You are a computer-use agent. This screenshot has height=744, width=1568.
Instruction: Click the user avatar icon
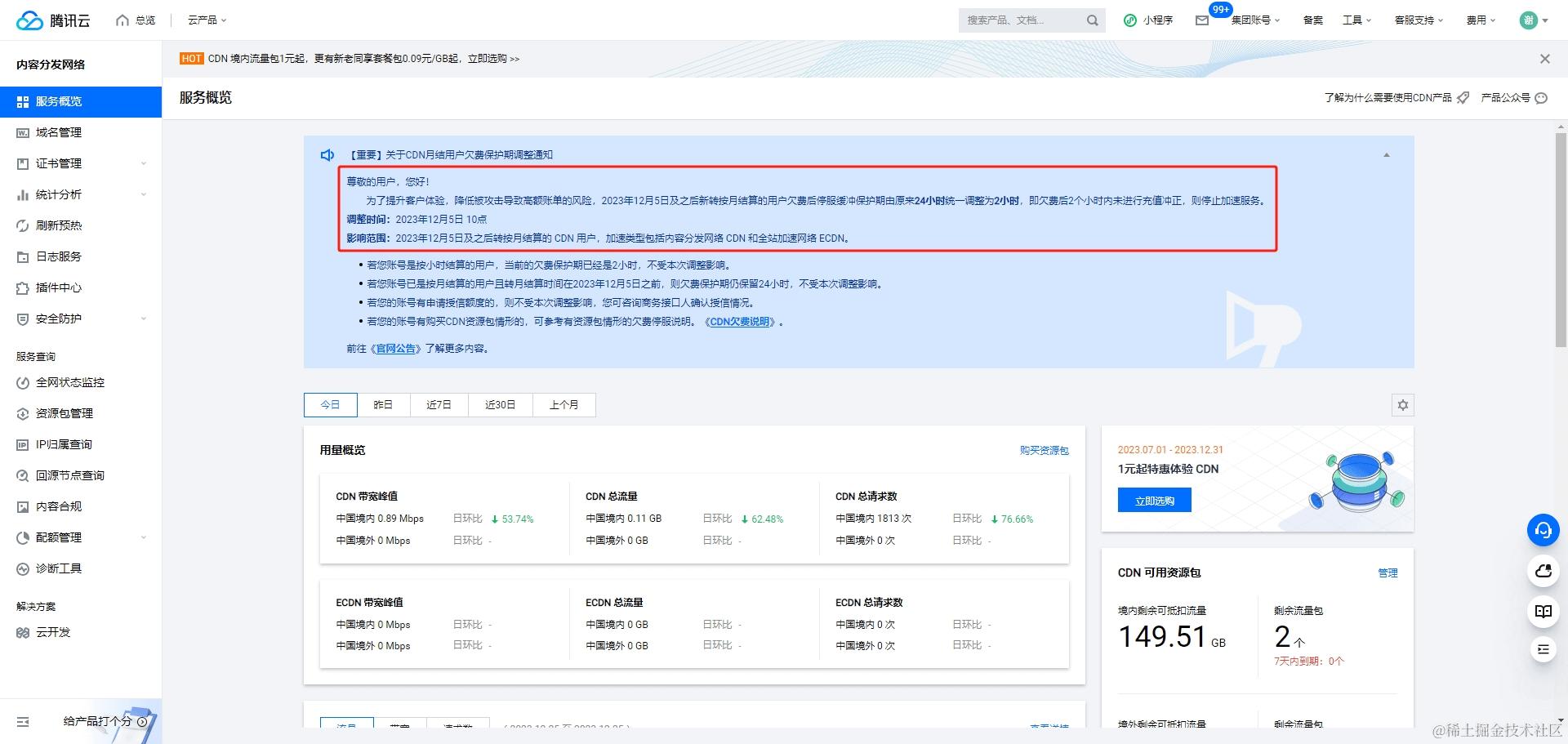click(x=1529, y=20)
